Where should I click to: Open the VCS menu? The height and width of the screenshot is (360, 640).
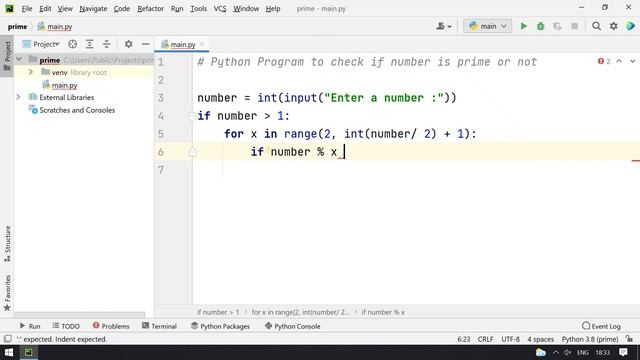coord(220,8)
